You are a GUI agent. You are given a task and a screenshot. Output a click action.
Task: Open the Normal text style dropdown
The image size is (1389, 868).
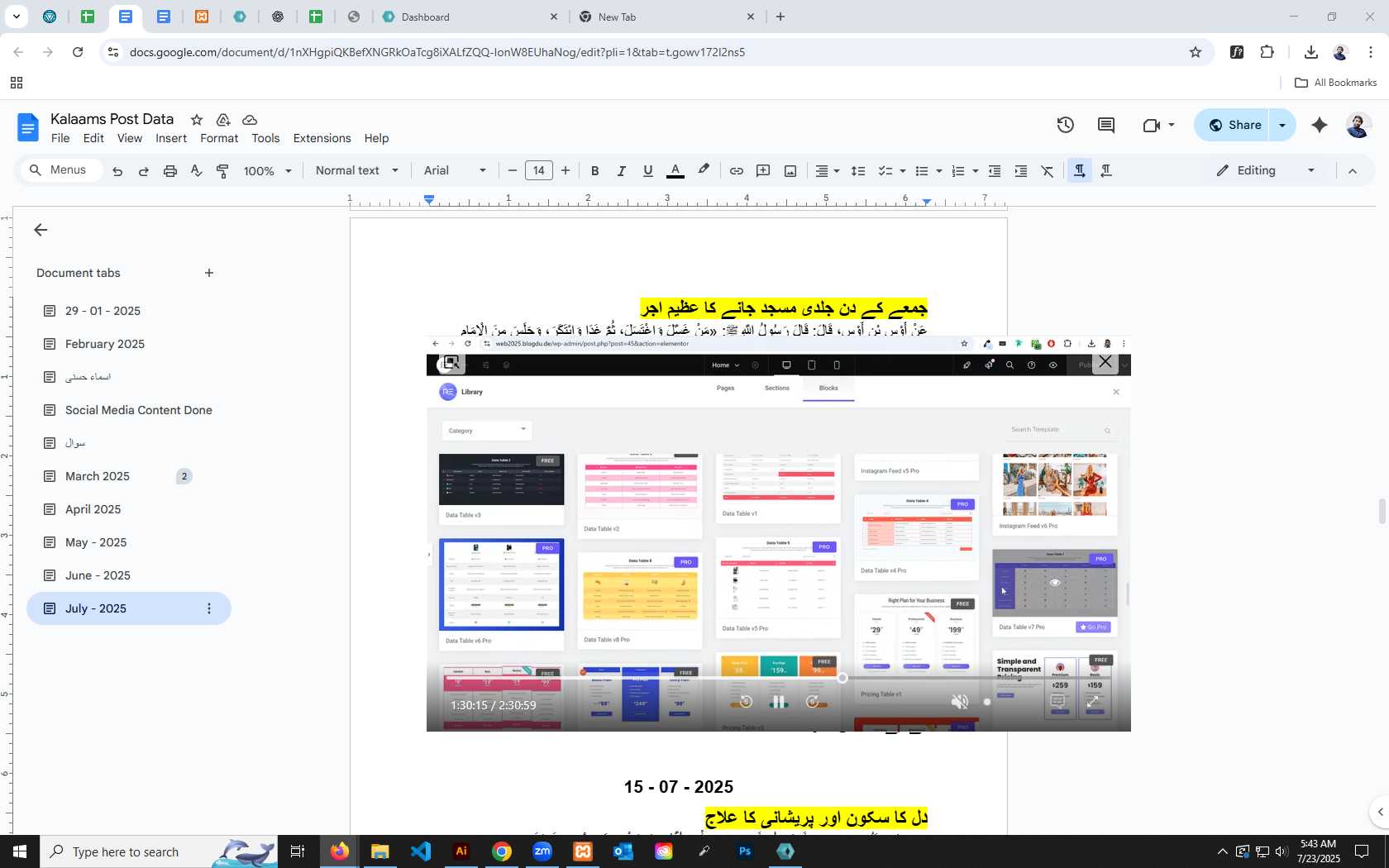(357, 171)
